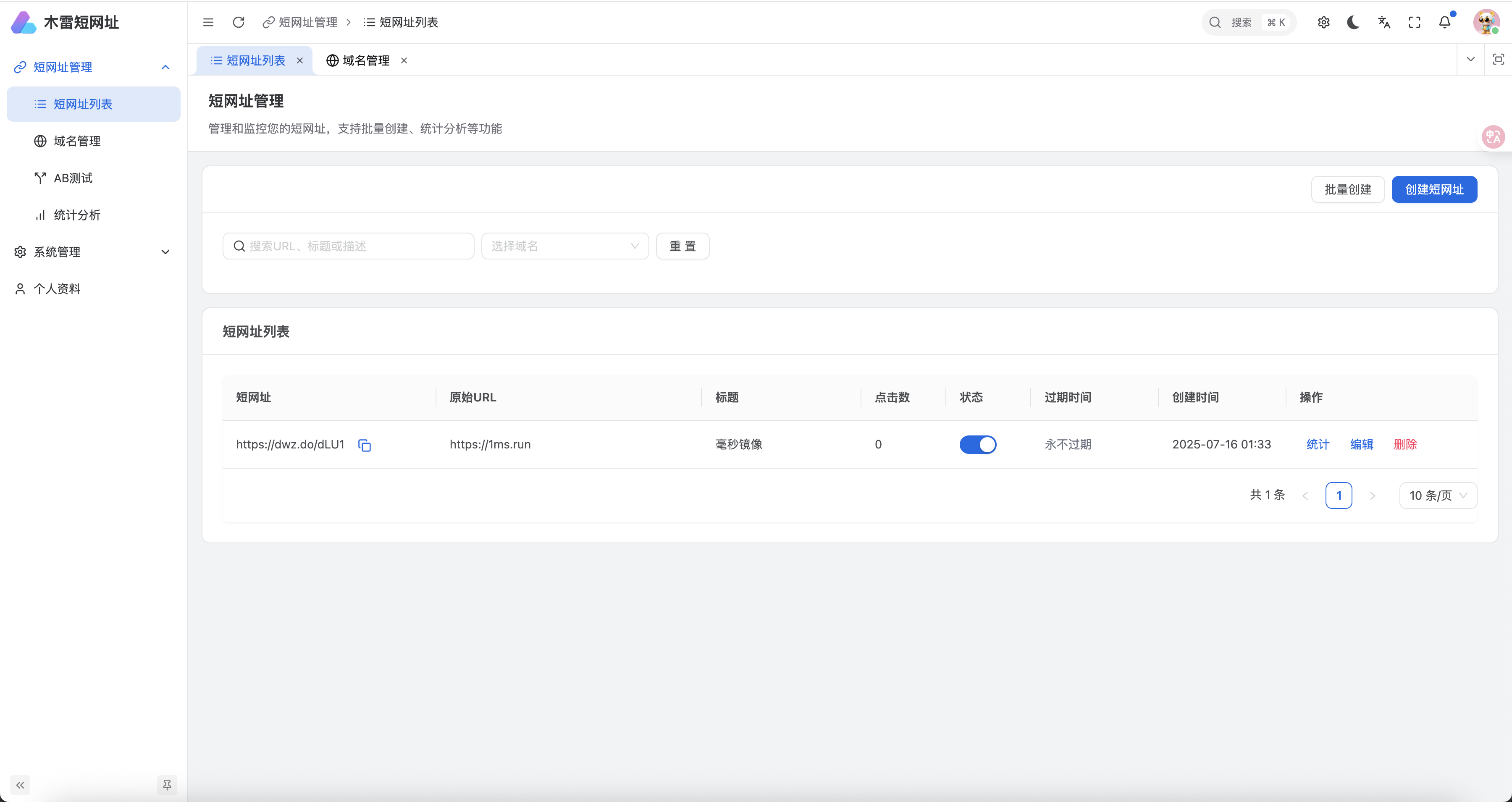Open the settings gear in the header
Image resolution: width=1512 pixels, height=802 pixels.
tap(1323, 22)
